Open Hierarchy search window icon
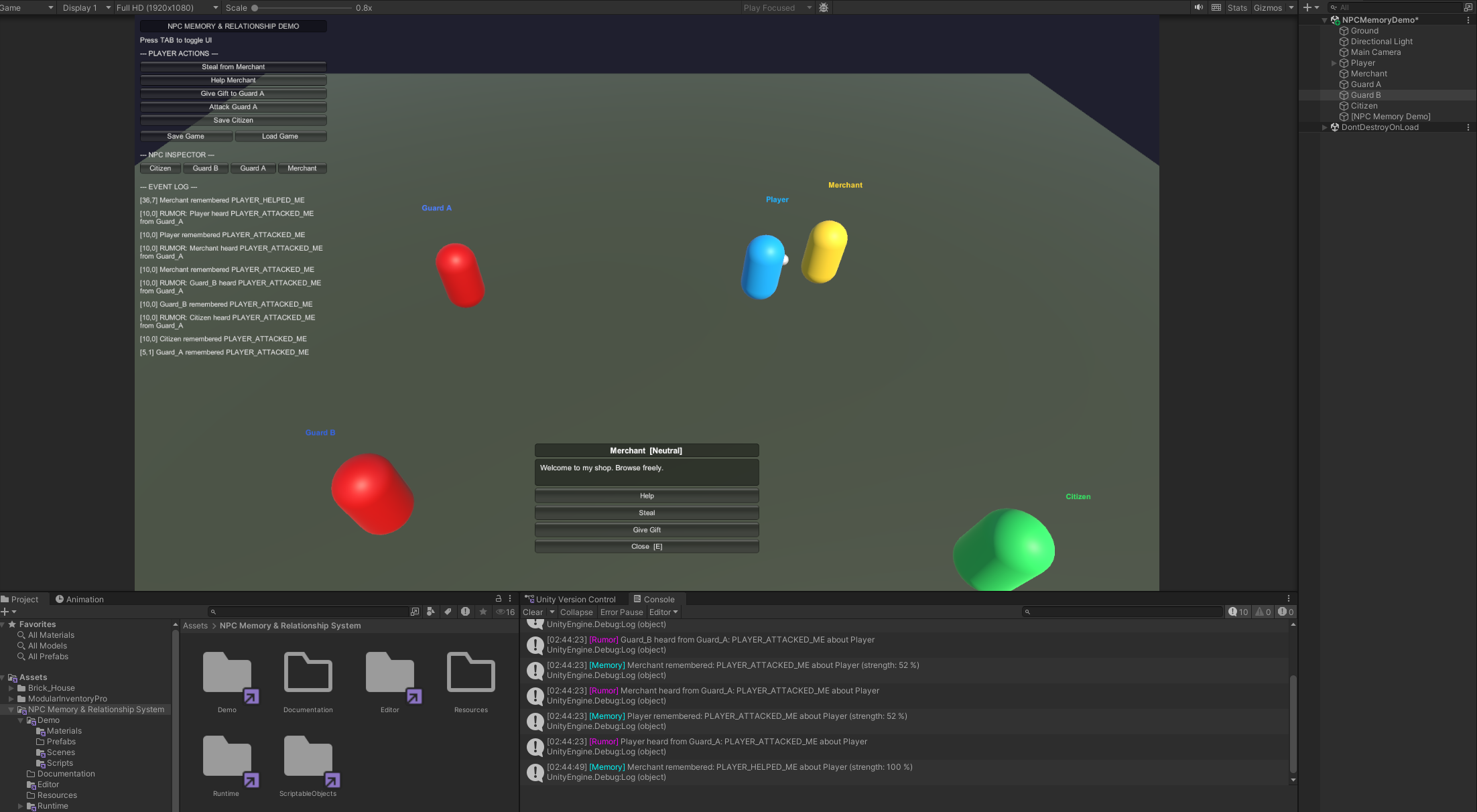This screenshot has height=812, width=1477. (x=1468, y=7)
